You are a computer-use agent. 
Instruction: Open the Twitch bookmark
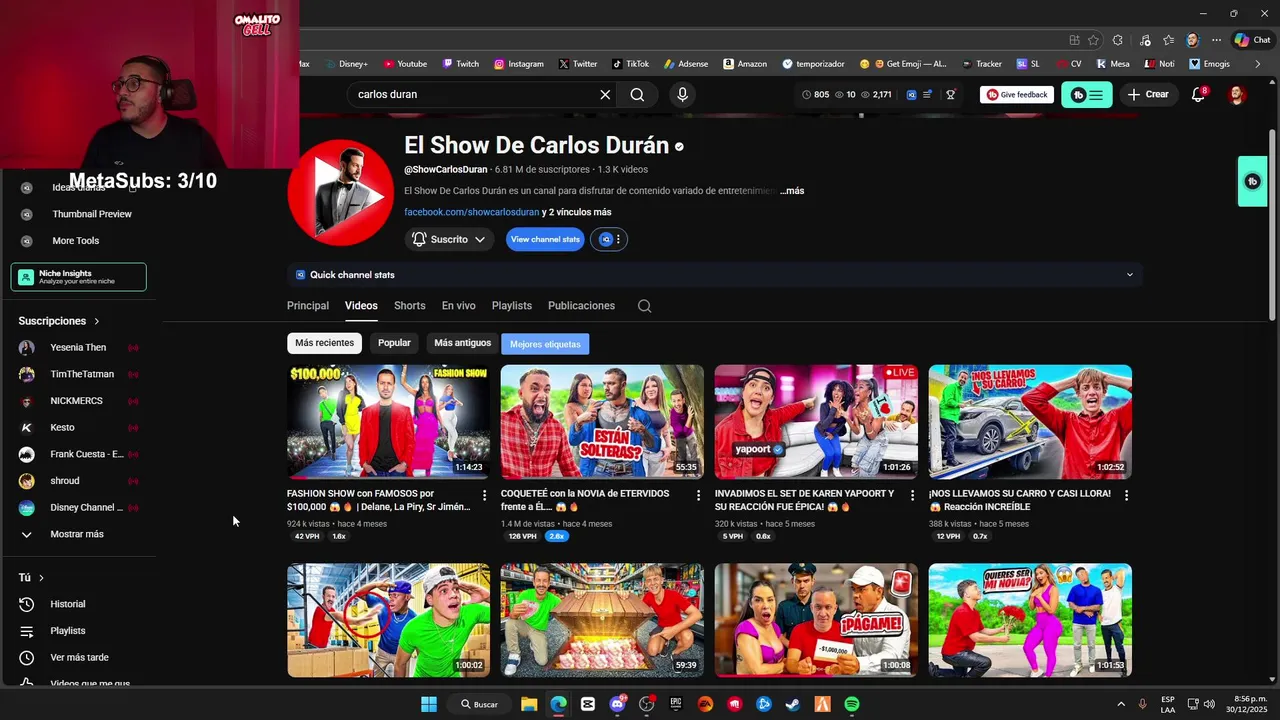(x=461, y=64)
